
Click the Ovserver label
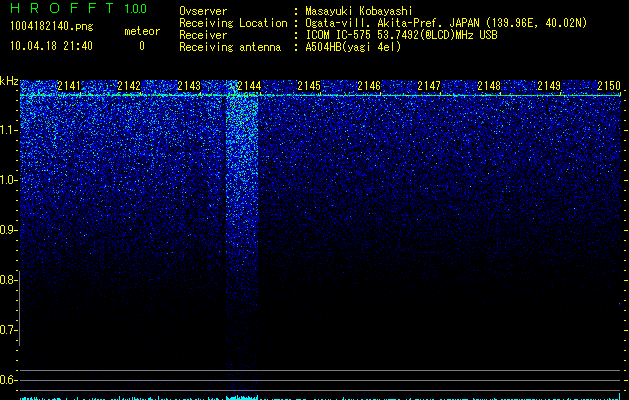click(203, 11)
